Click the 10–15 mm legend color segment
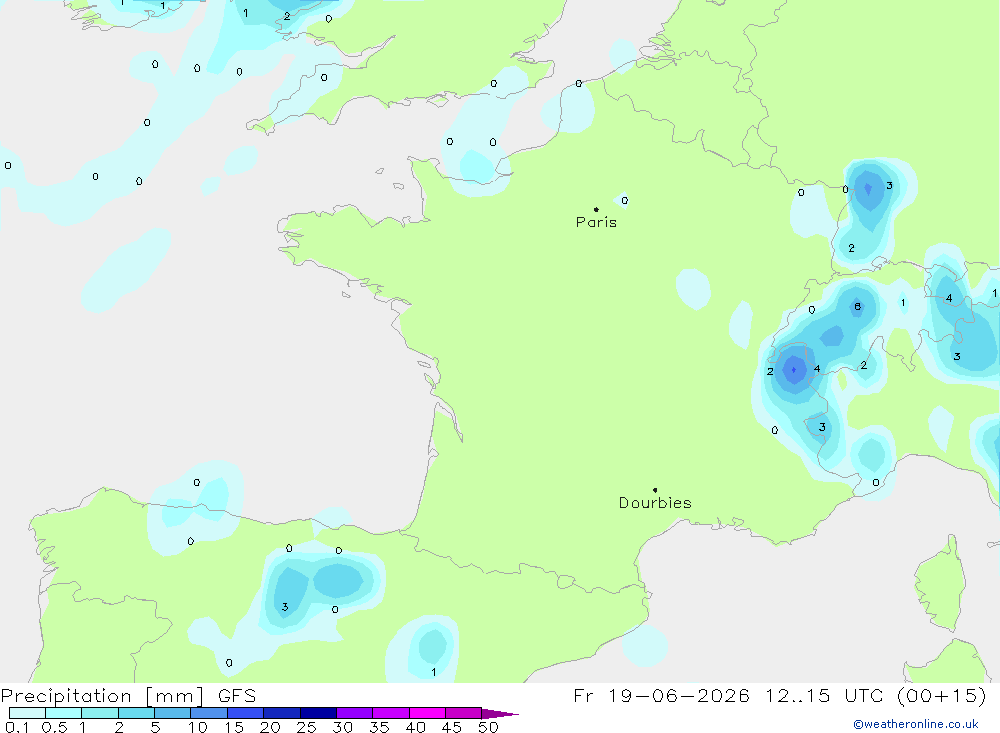This screenshot has width=1000, height=733. 209,713
